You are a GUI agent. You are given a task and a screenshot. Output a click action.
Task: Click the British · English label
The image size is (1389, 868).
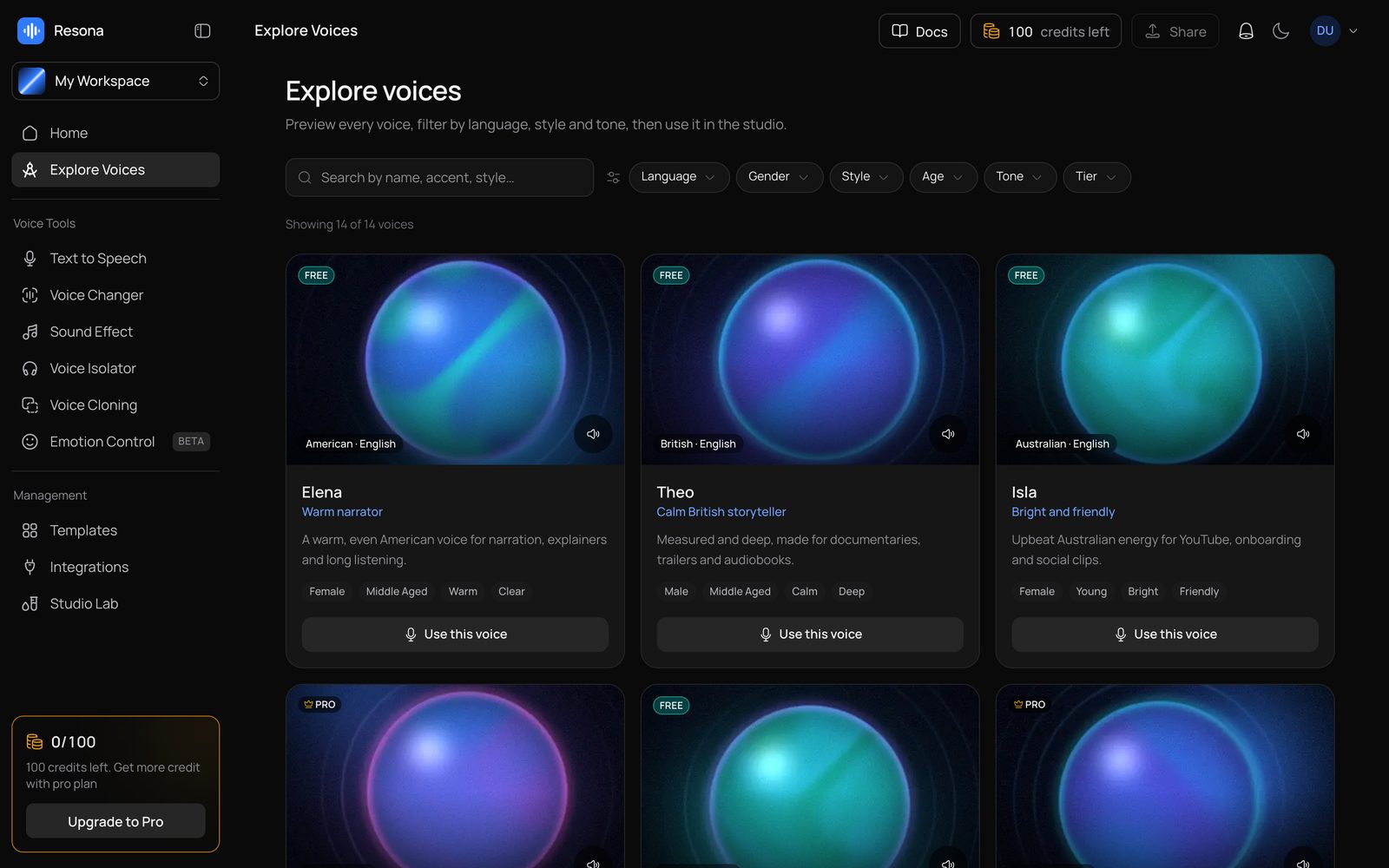click(x=698, y=444)
